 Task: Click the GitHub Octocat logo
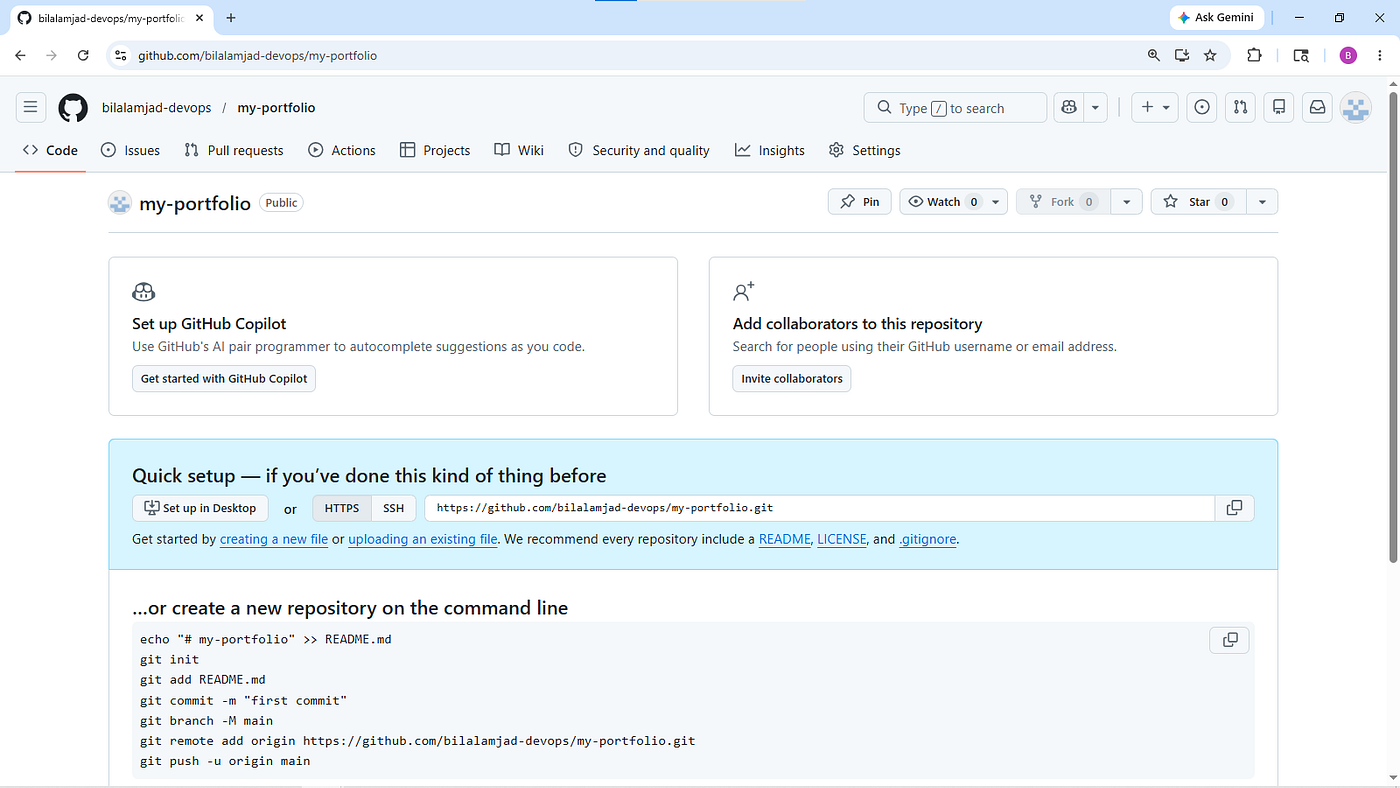(73, 108)
